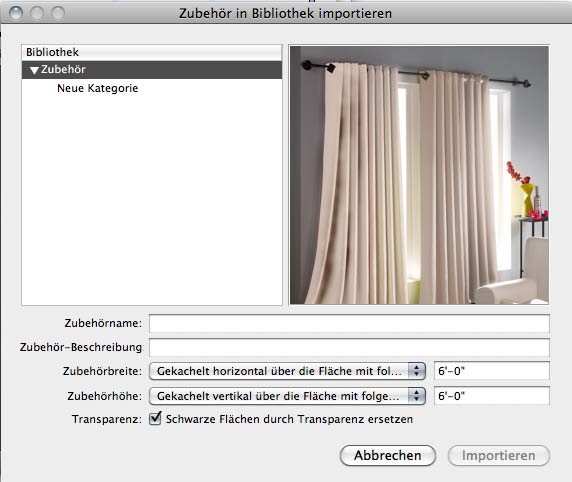Select the Zubehör library row
The height and width of the screenshot is (482, 572).
pos(152,70)
